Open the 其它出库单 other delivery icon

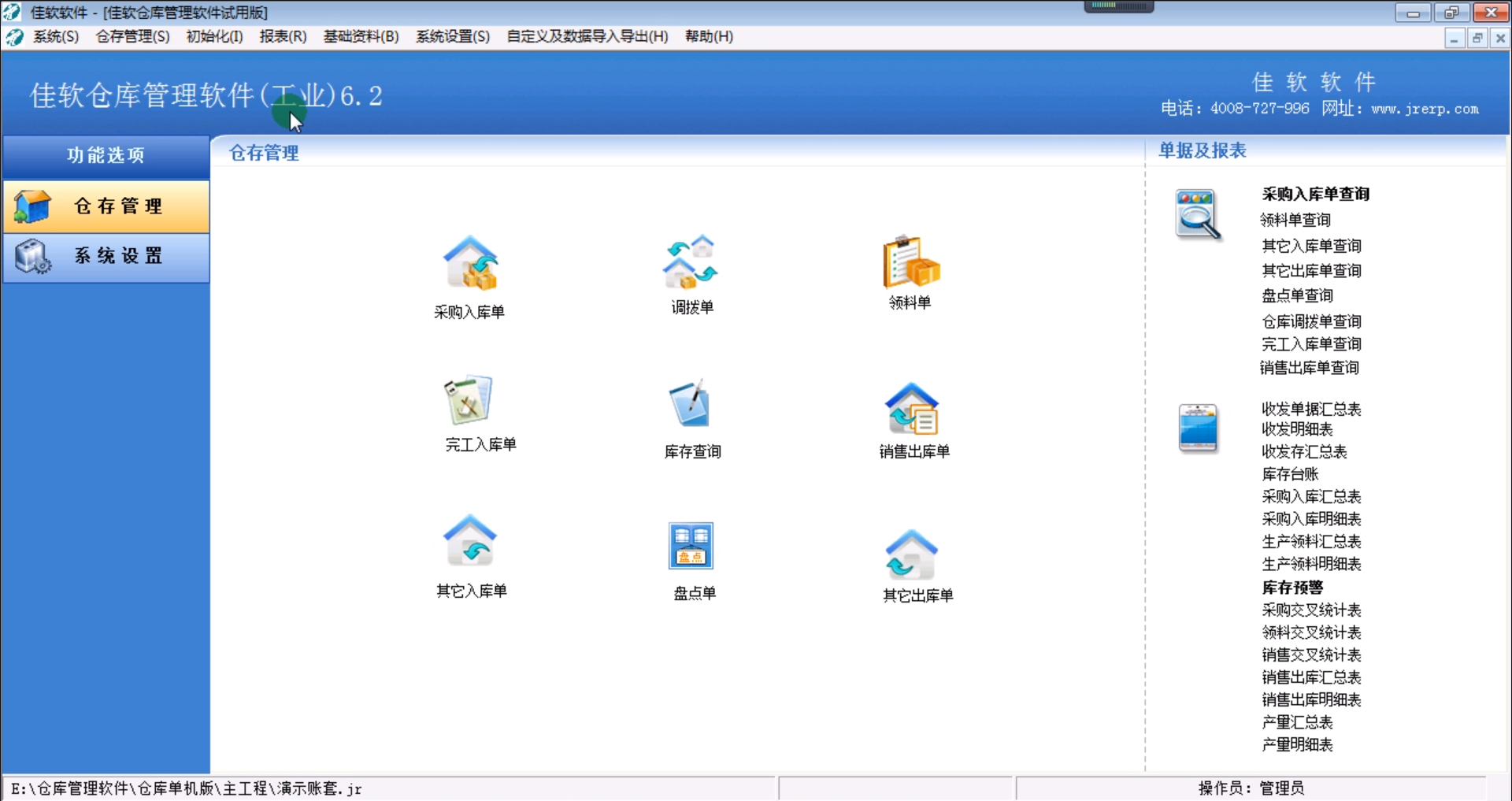tap(912, 554)
